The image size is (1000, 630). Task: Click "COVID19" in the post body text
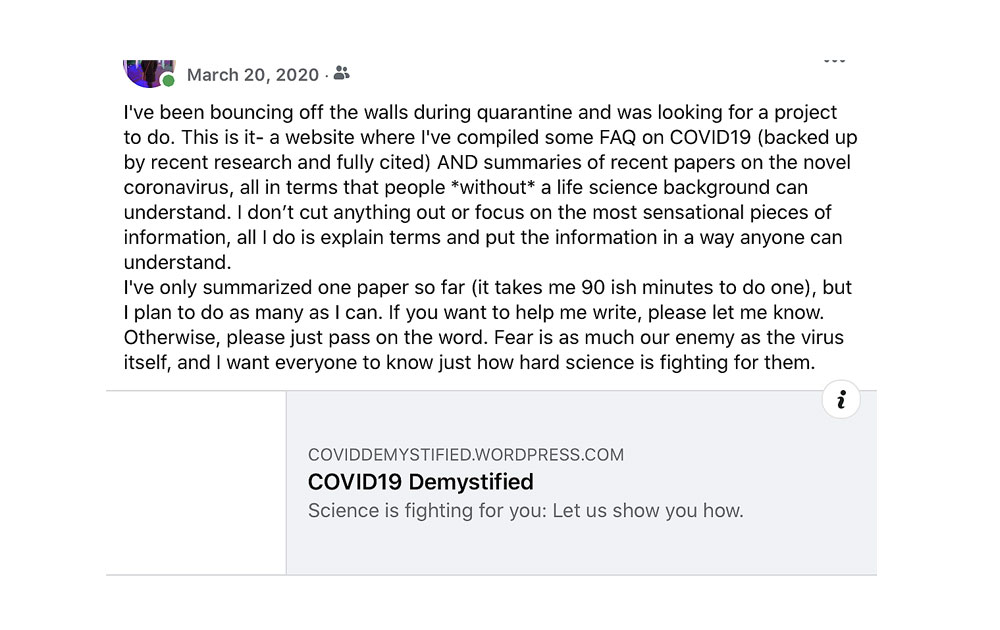click(x=710, y=138)
